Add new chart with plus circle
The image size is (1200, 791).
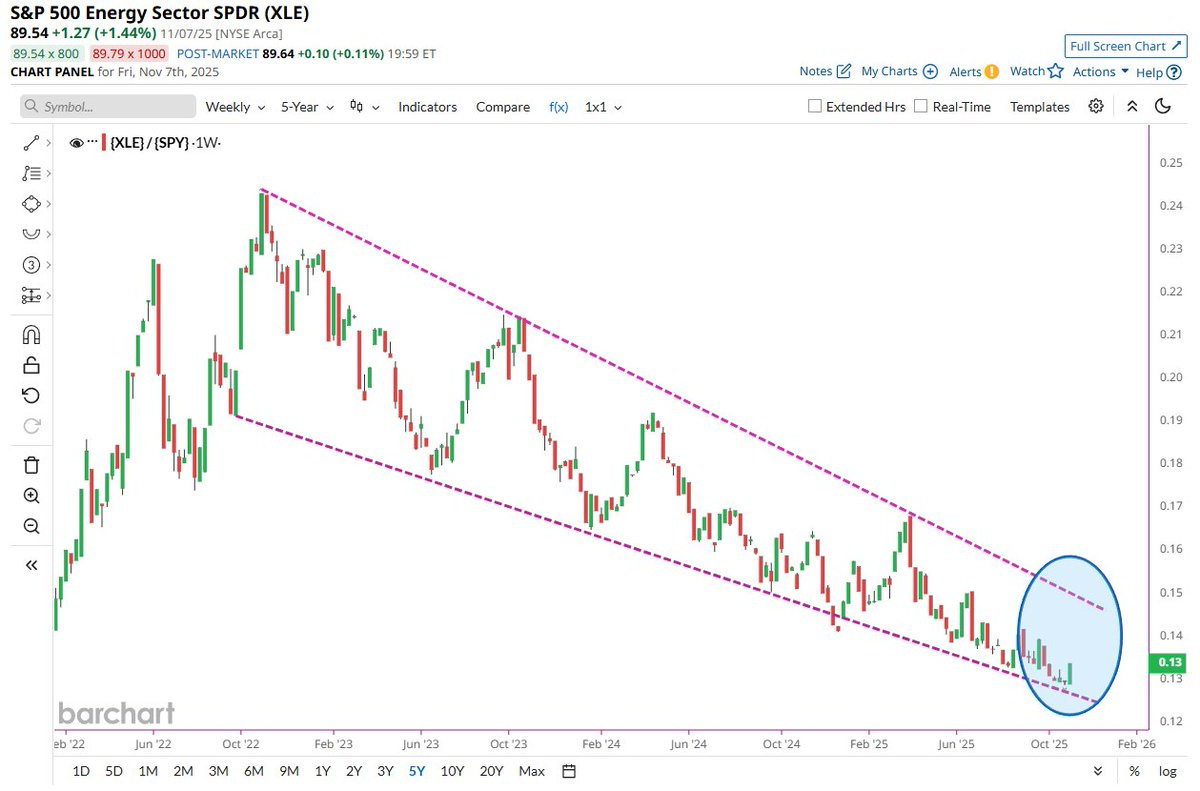tap(930, 71)
